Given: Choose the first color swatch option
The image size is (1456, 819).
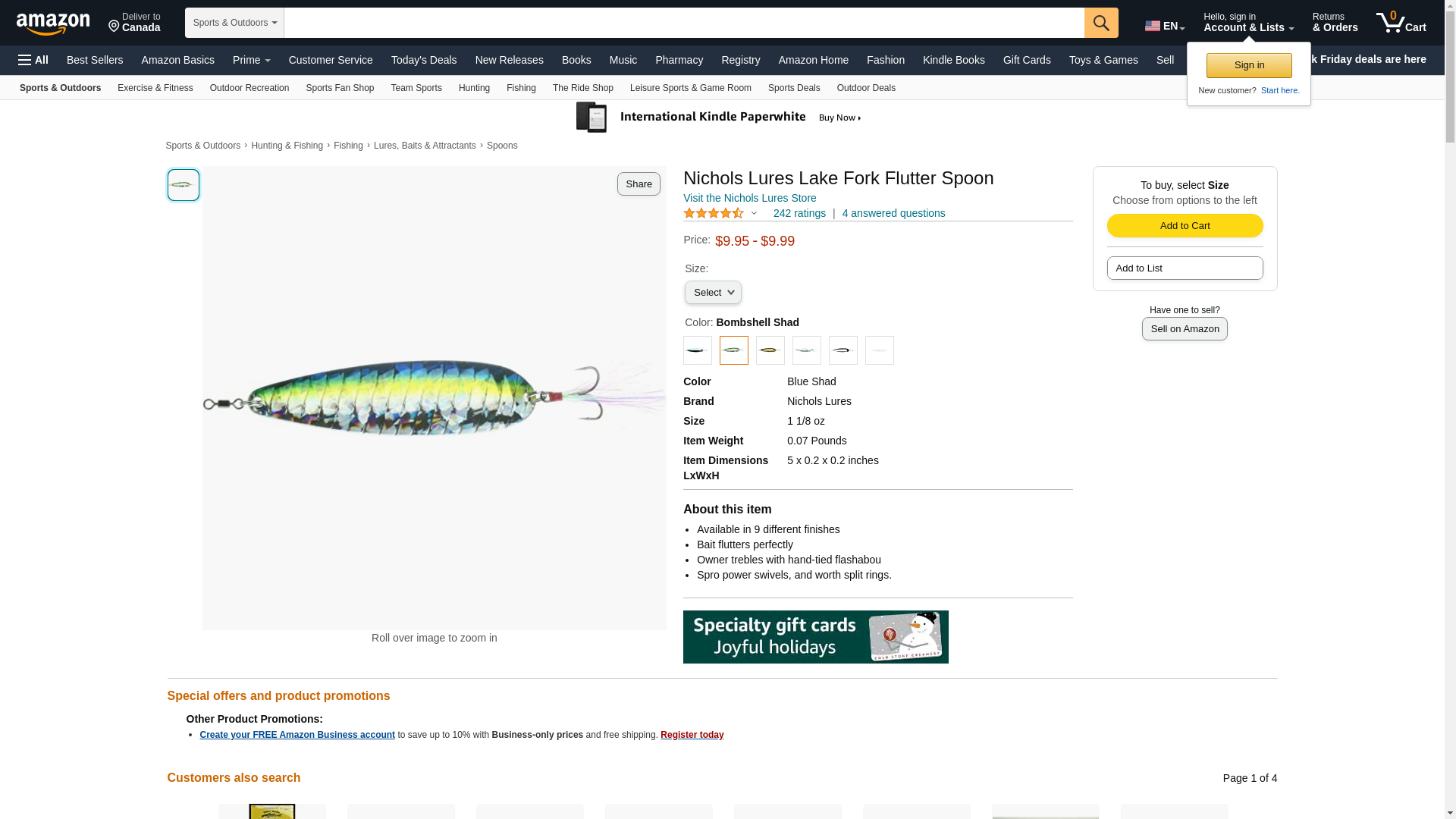Looking at the screenshot, I should (697, 350).
